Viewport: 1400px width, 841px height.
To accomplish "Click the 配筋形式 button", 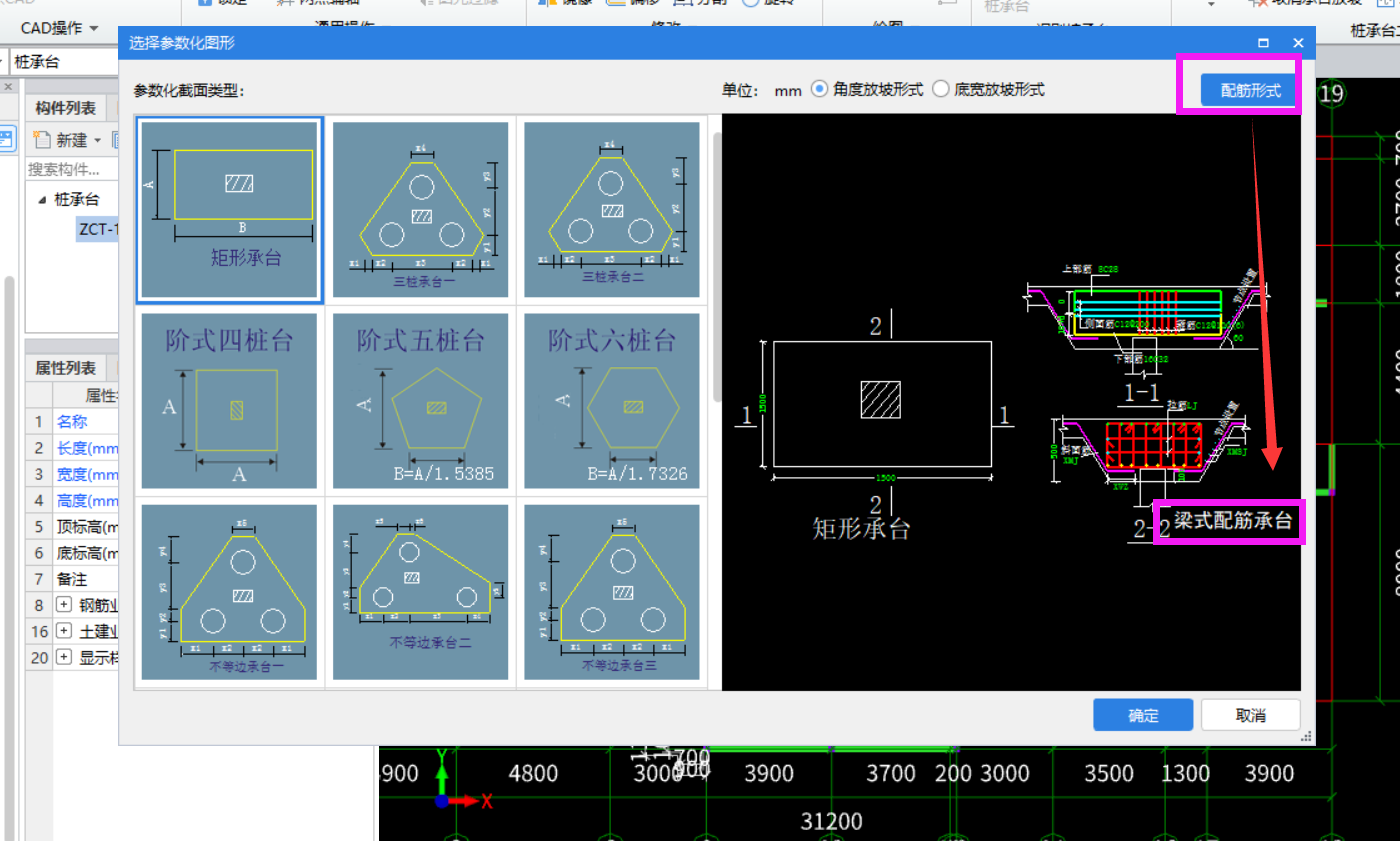I will 1250,91.
